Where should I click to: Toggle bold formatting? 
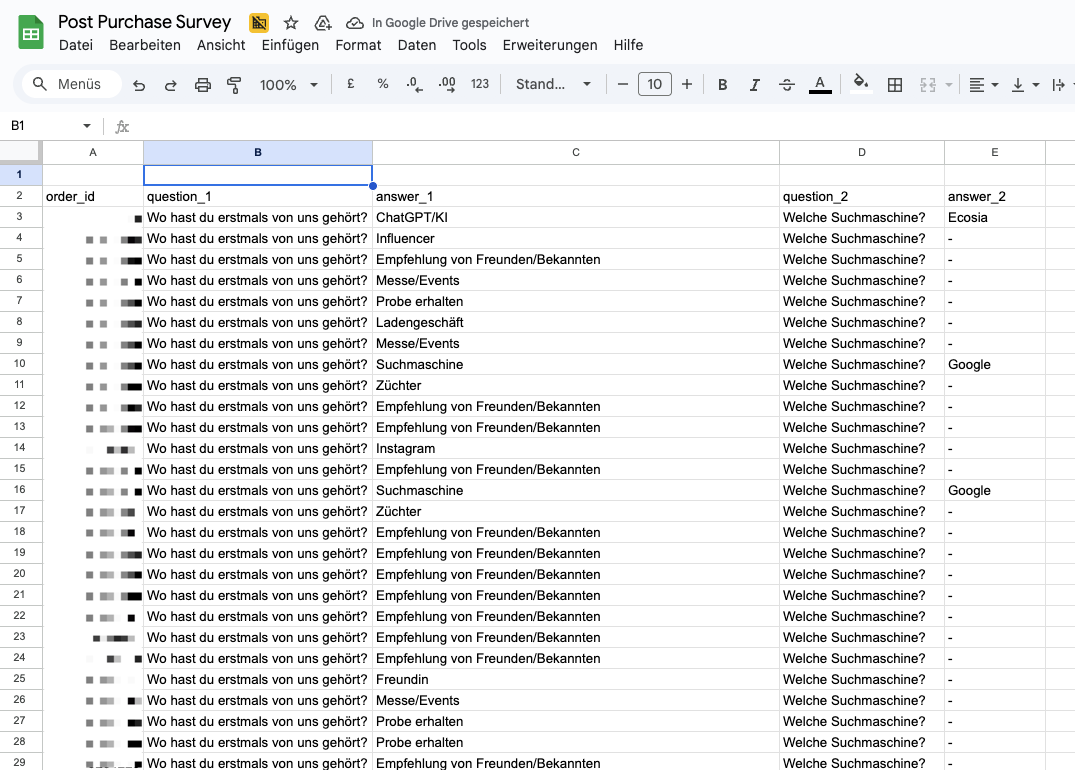pyautogui.click(x=723, y=85)
